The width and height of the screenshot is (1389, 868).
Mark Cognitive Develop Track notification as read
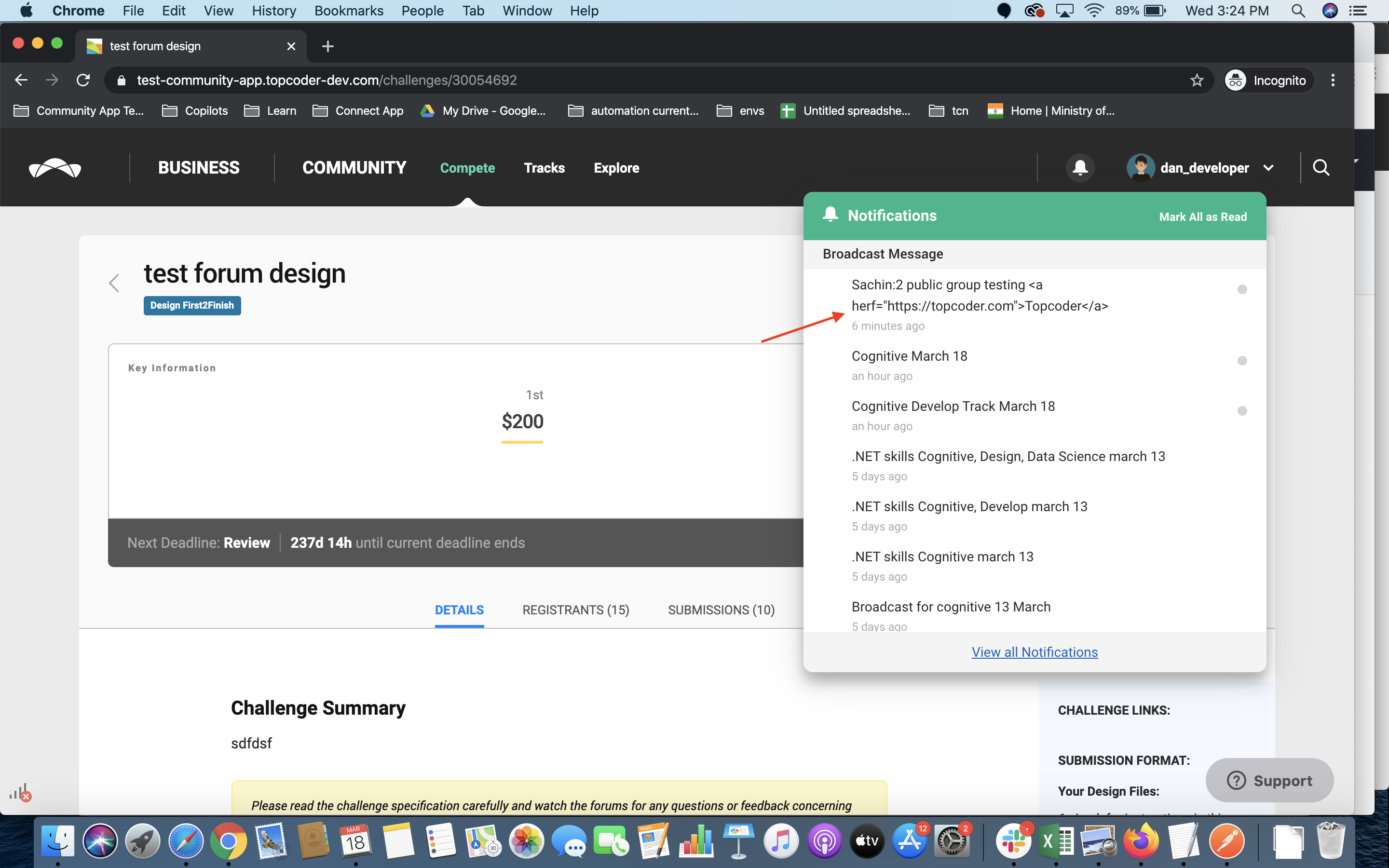[x=1242, y=411]
